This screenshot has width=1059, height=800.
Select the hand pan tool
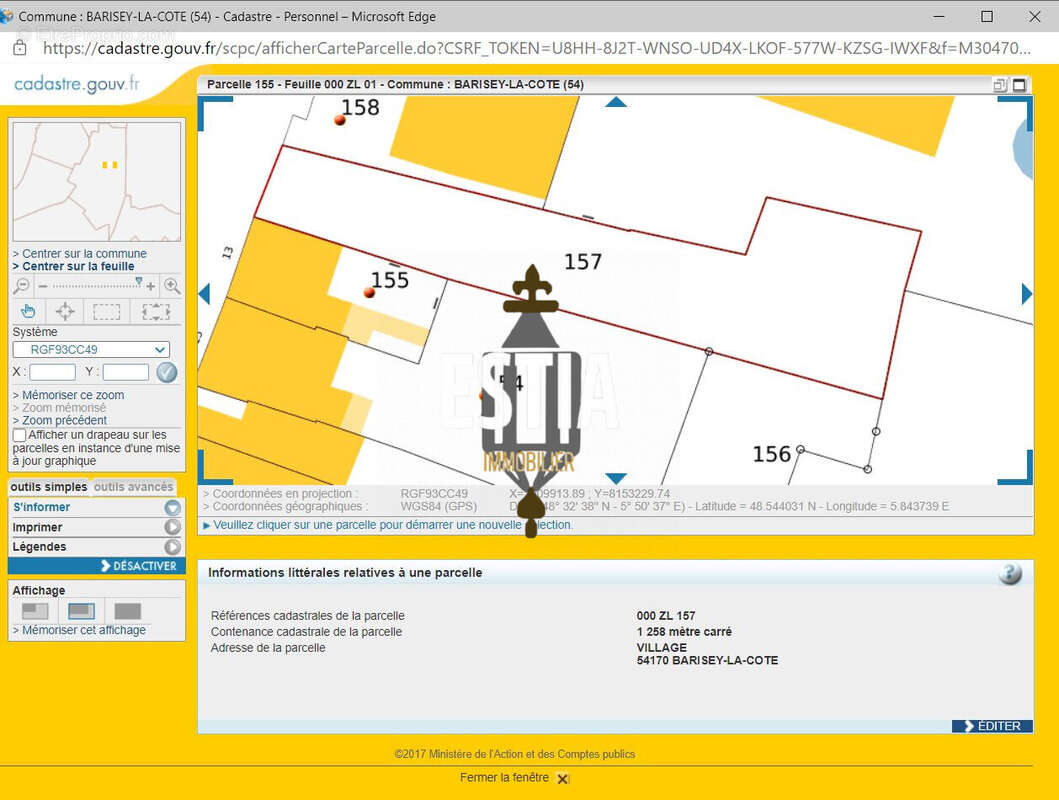[x=28, y=311]
